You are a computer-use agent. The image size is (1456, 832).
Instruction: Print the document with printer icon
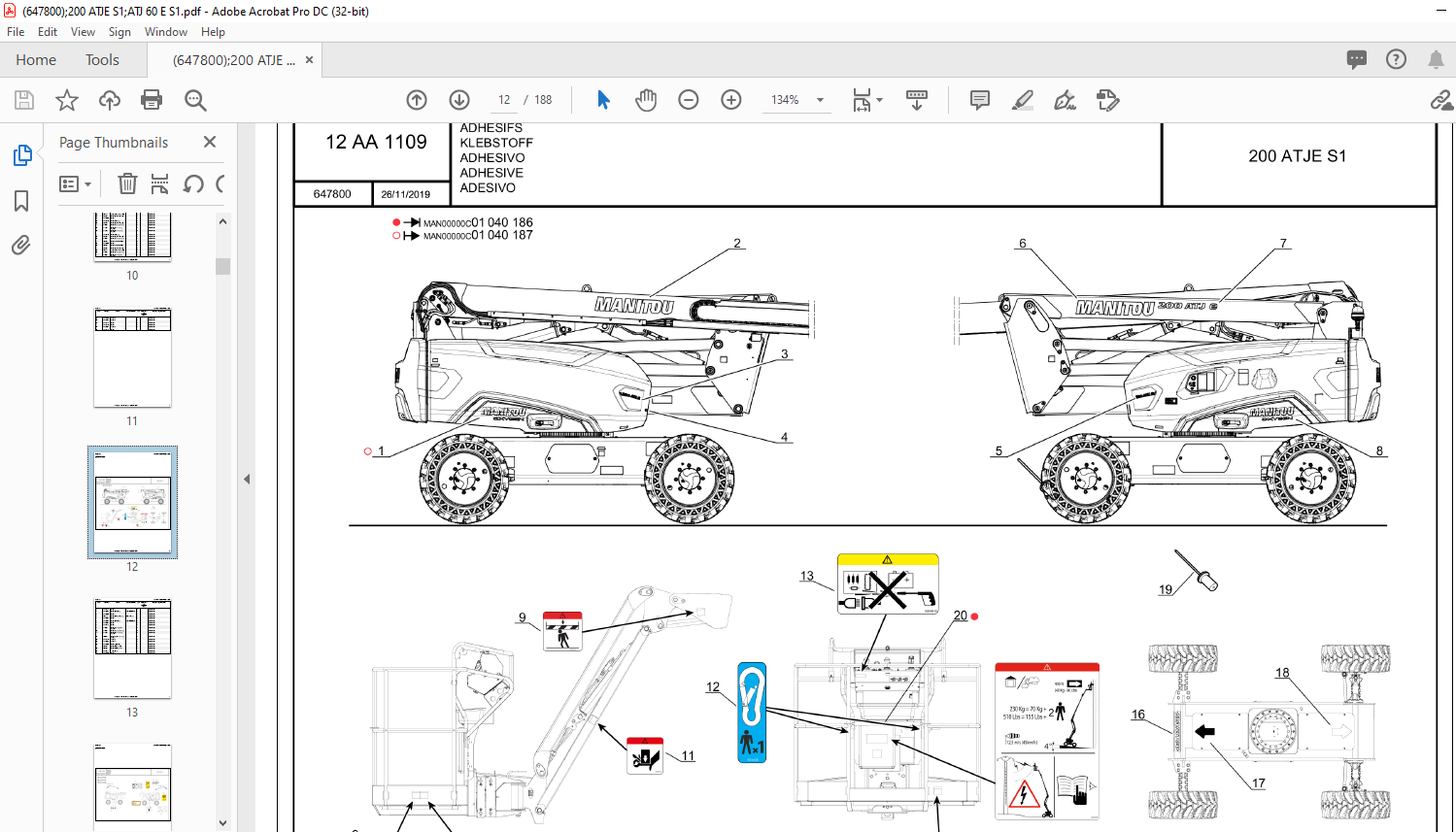tap(152, 100)
